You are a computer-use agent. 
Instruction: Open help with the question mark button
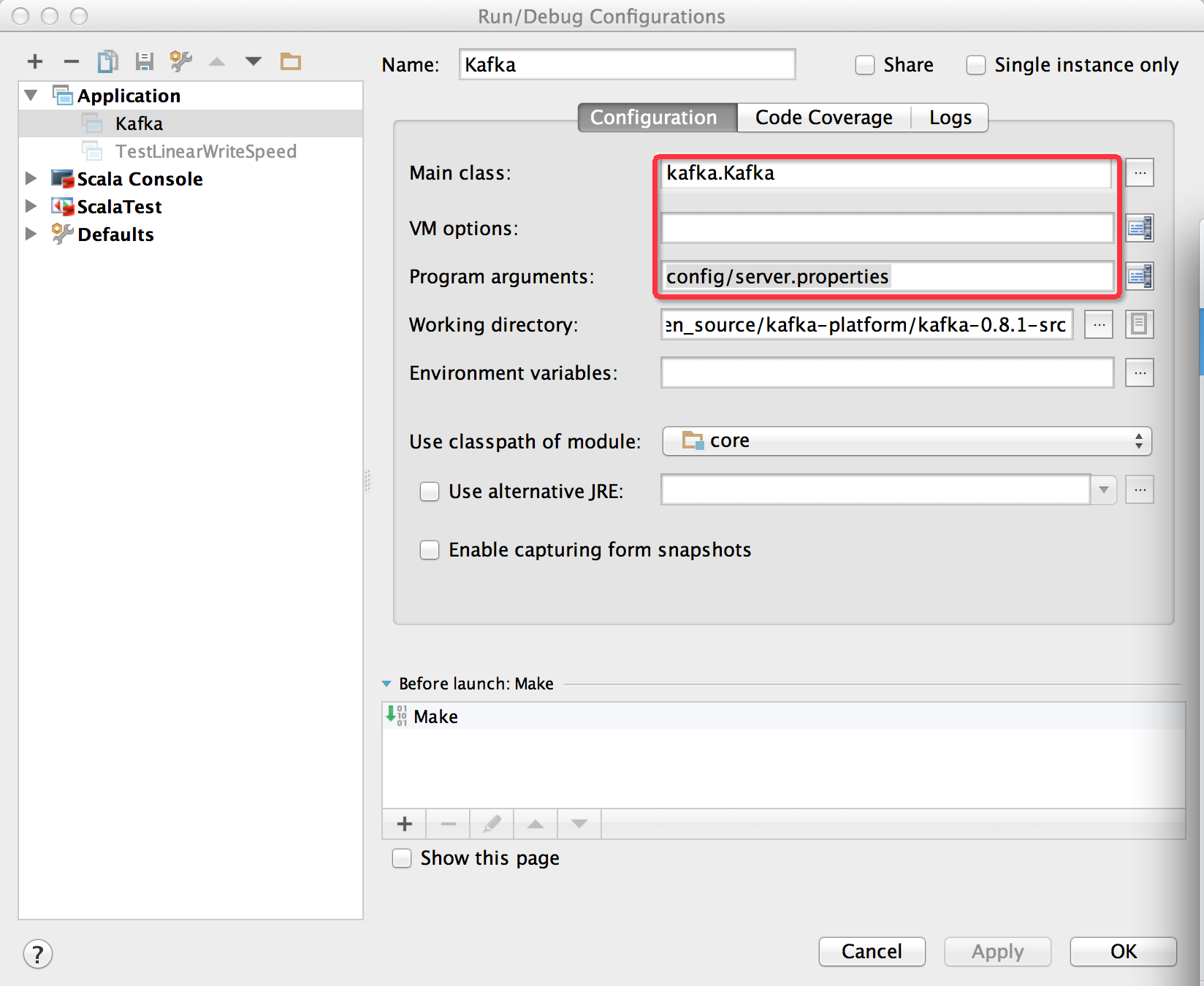click(x=38, y=954)
